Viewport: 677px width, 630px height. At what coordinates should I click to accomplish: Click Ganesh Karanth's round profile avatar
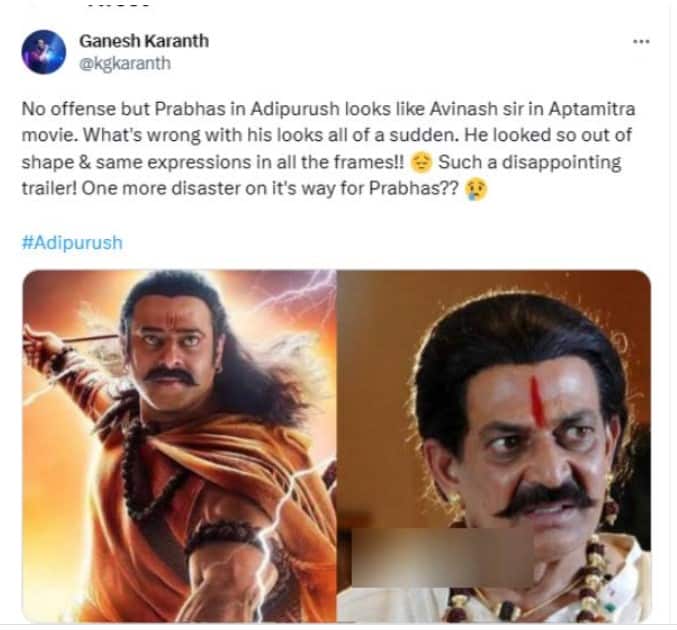point(44,52)
